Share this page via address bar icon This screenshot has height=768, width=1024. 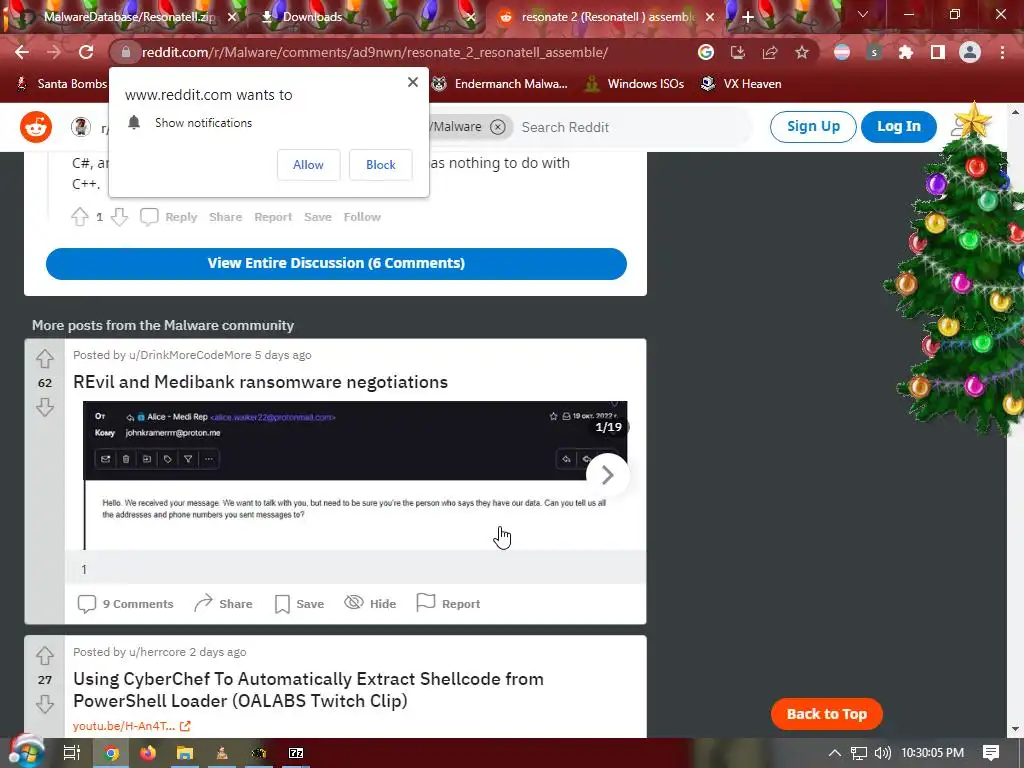(769, 52)
